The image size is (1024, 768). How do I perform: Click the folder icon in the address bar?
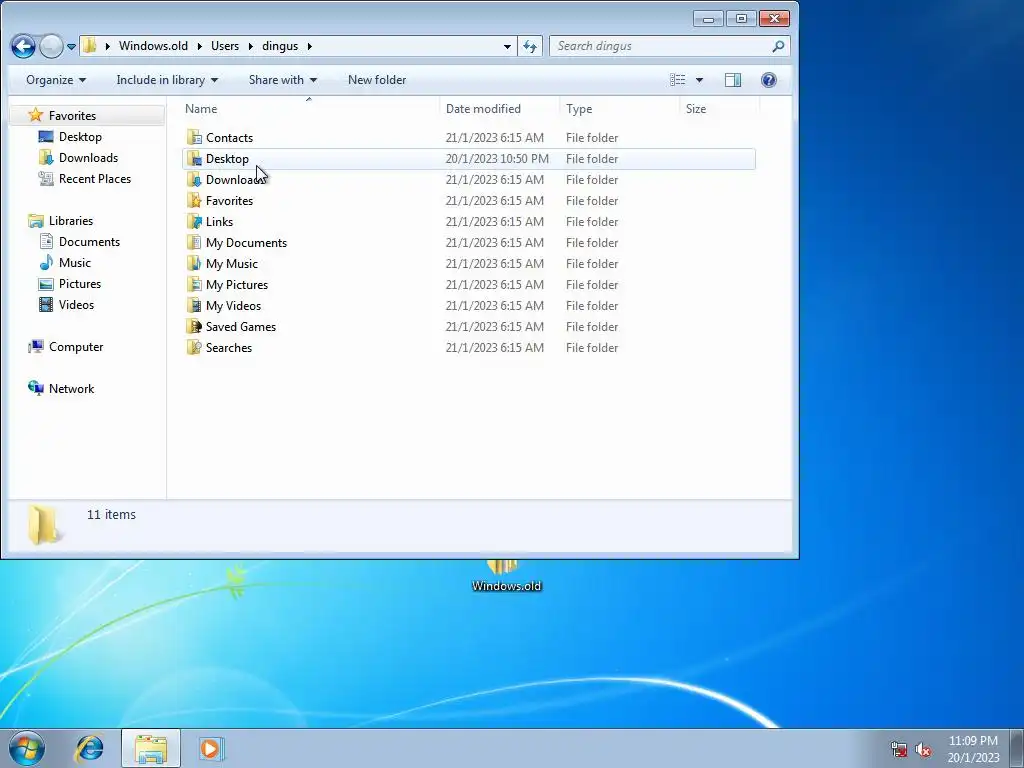tap(89, 46)
